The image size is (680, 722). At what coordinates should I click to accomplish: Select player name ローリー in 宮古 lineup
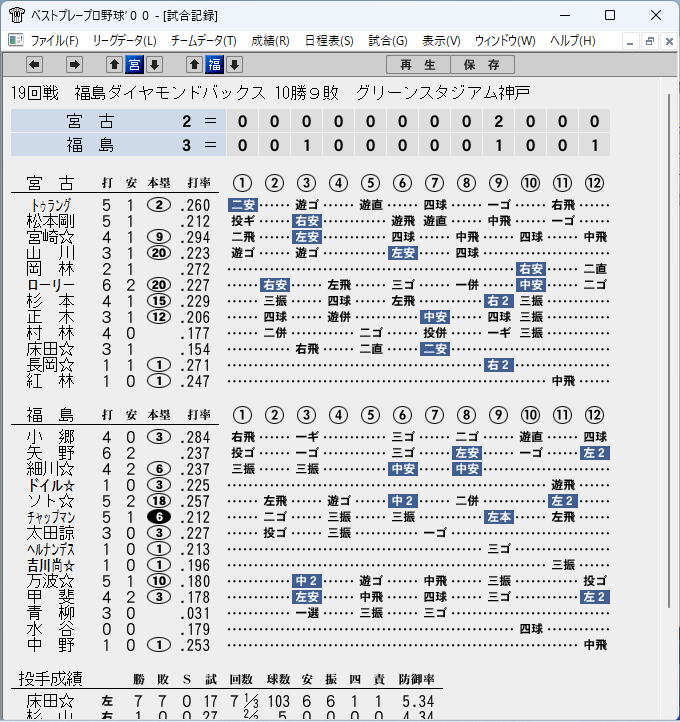(x=51, y=285)
